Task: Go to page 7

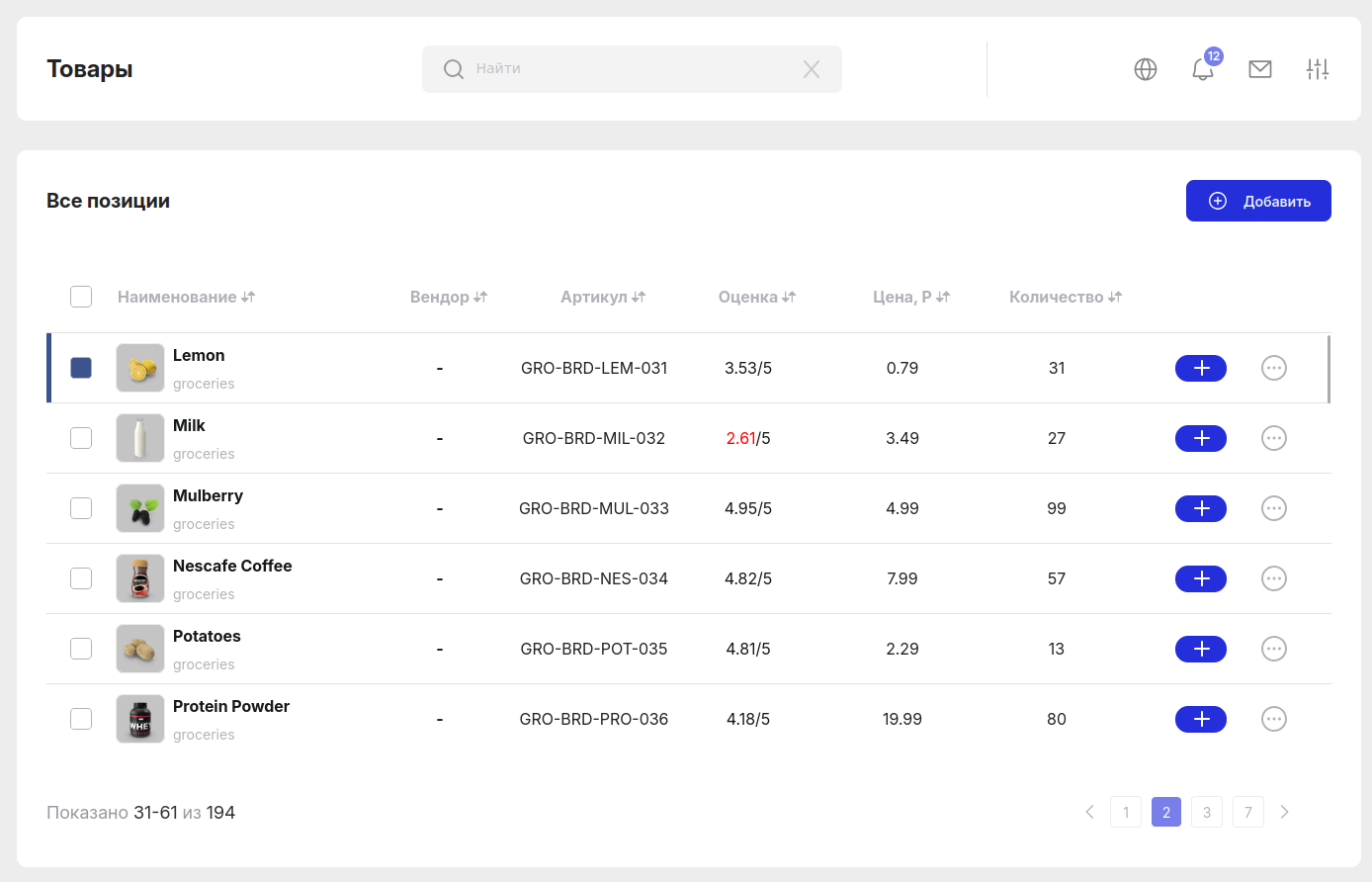Action: [1248, 812]
